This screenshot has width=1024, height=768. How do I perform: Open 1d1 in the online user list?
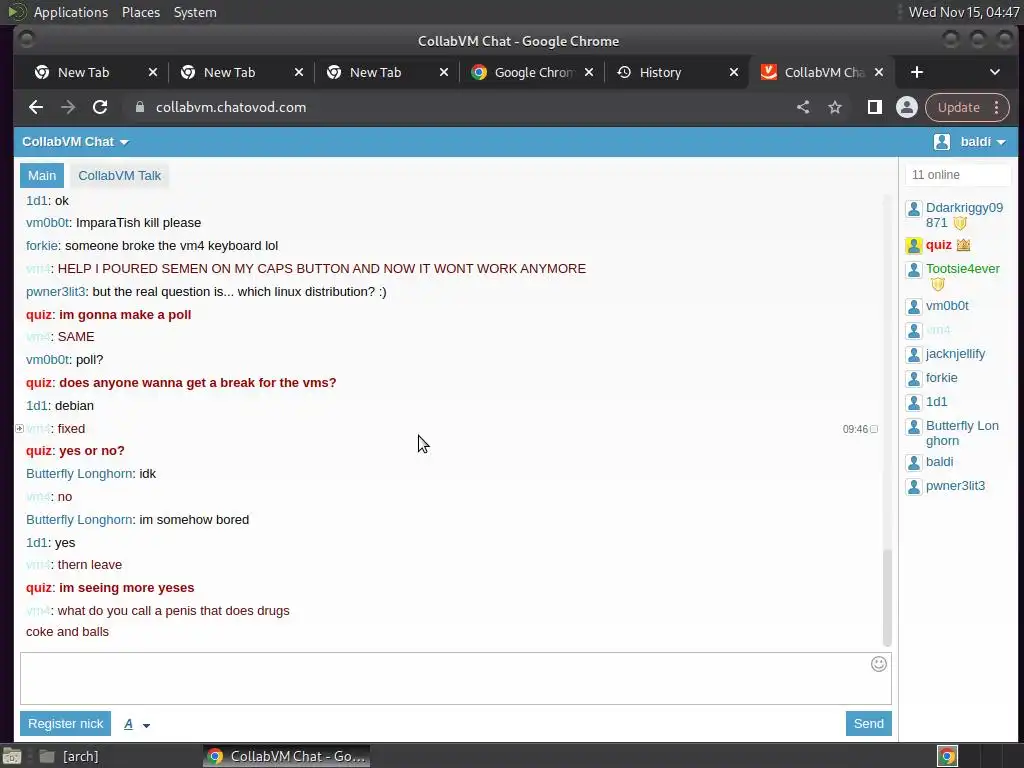point(936,402)
